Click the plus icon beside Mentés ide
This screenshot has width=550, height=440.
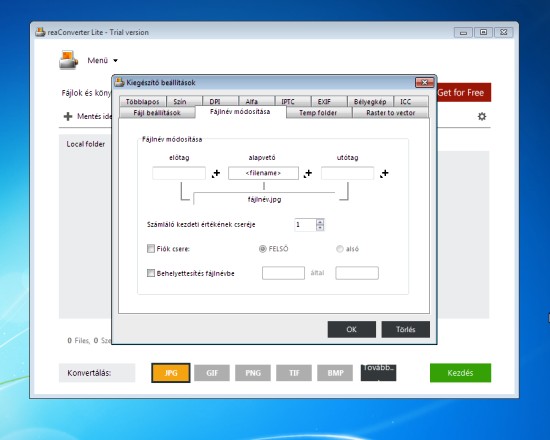[68, 116]
